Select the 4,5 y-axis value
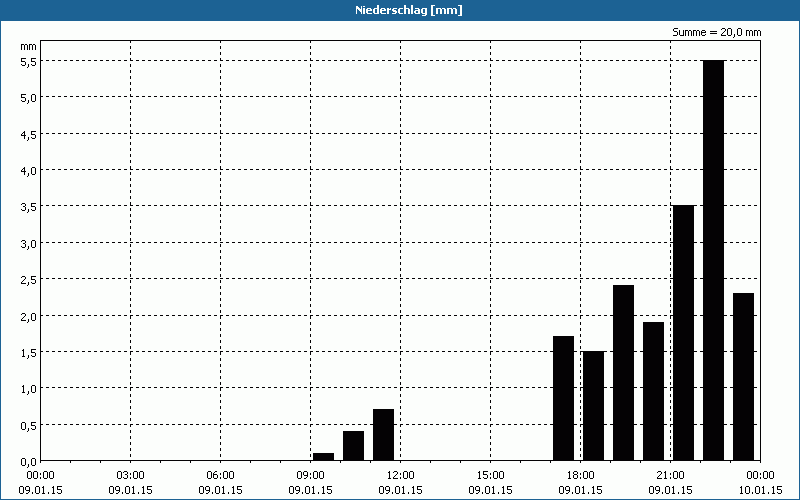The image size is (800, 500). [30, 134]
